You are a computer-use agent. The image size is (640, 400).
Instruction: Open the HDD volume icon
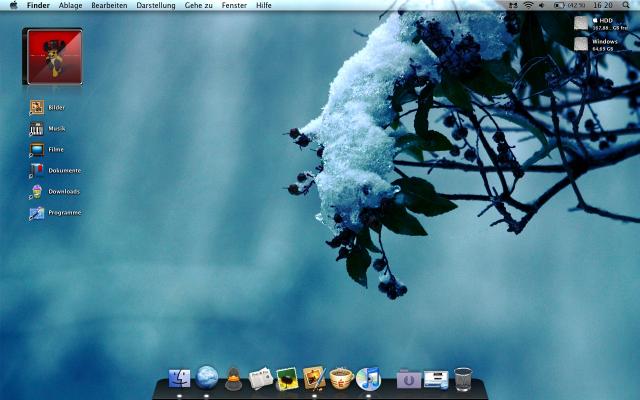coord(582,22)
